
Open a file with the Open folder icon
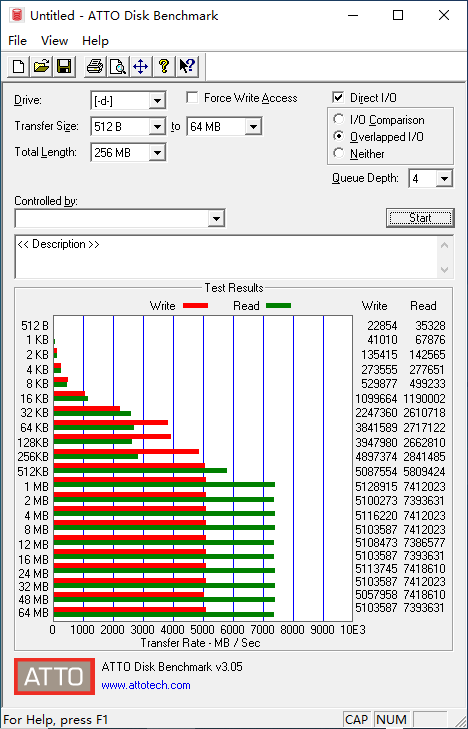tap(41, 66)
